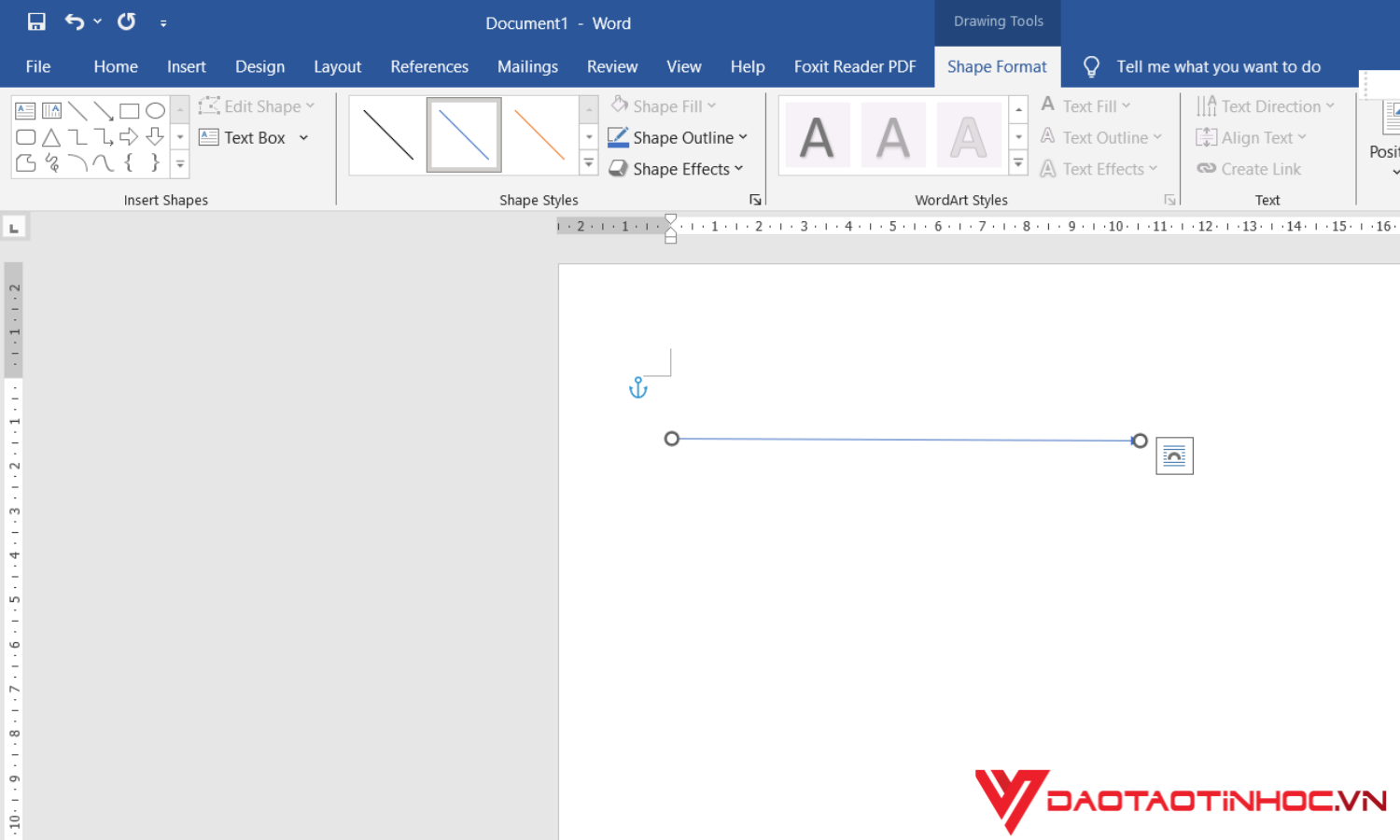The height and width of the screenshot is (840, 1400).
Task: Pick the elbow connector shape
Action: tap(77, 137)
